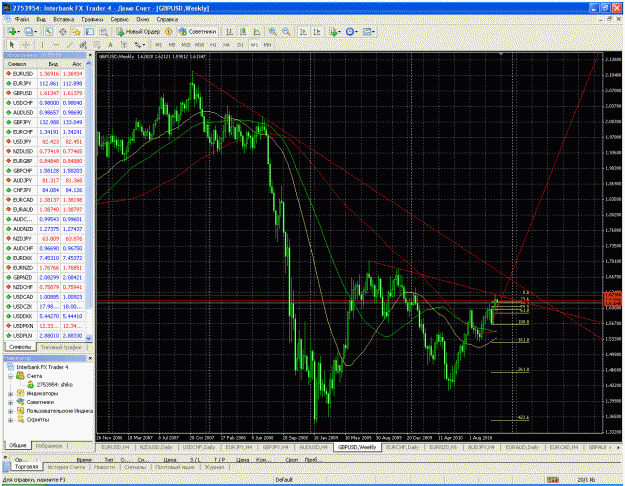Switch to MN monthly timeframe
This screenshot has height=486, width=625.
point(267,45)
